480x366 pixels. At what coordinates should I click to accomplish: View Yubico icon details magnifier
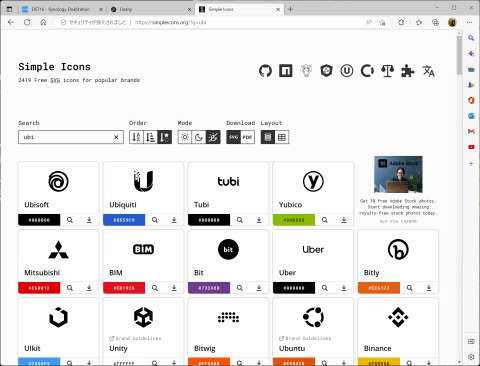tap(324, 220)
